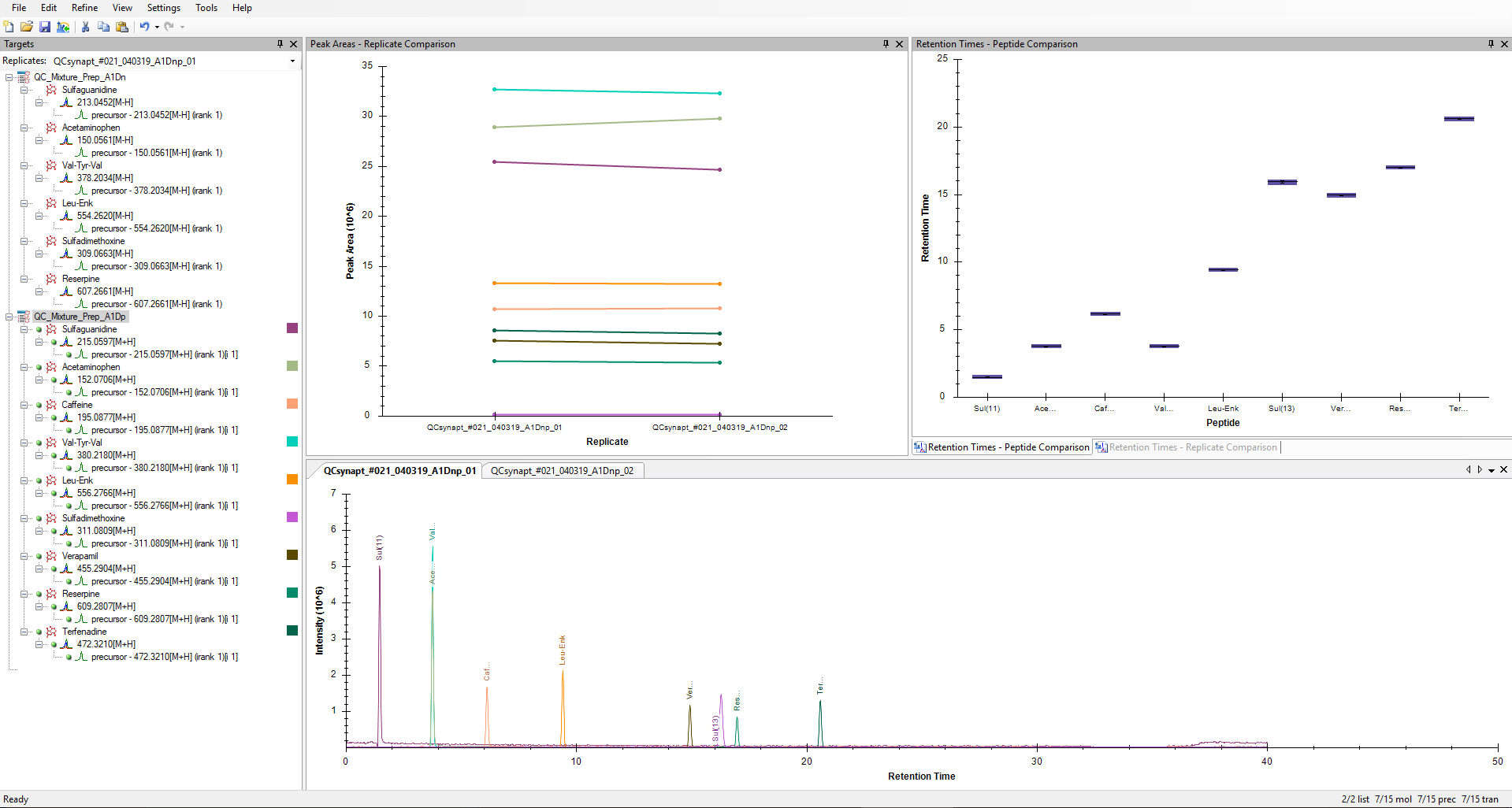Select Caffeine molecule in Targets tree
1512x808 pixels.
click(77, 405)
